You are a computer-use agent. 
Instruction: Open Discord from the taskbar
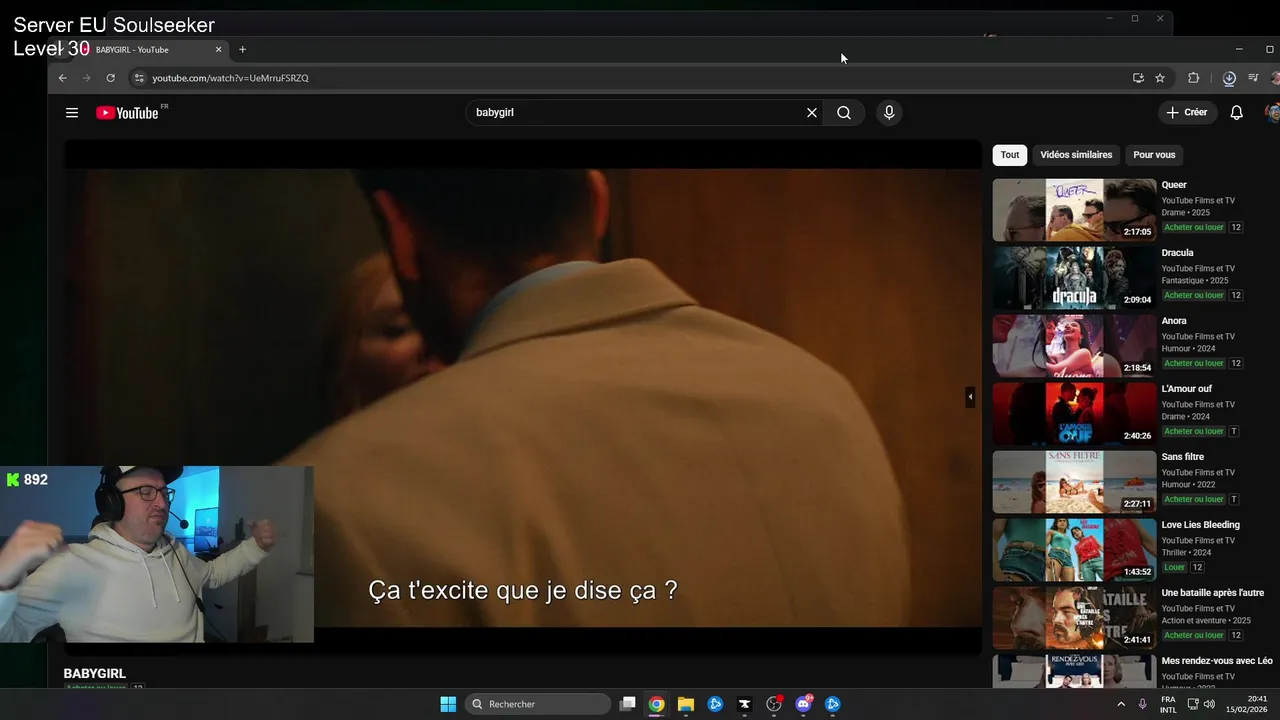click(803, 704)
